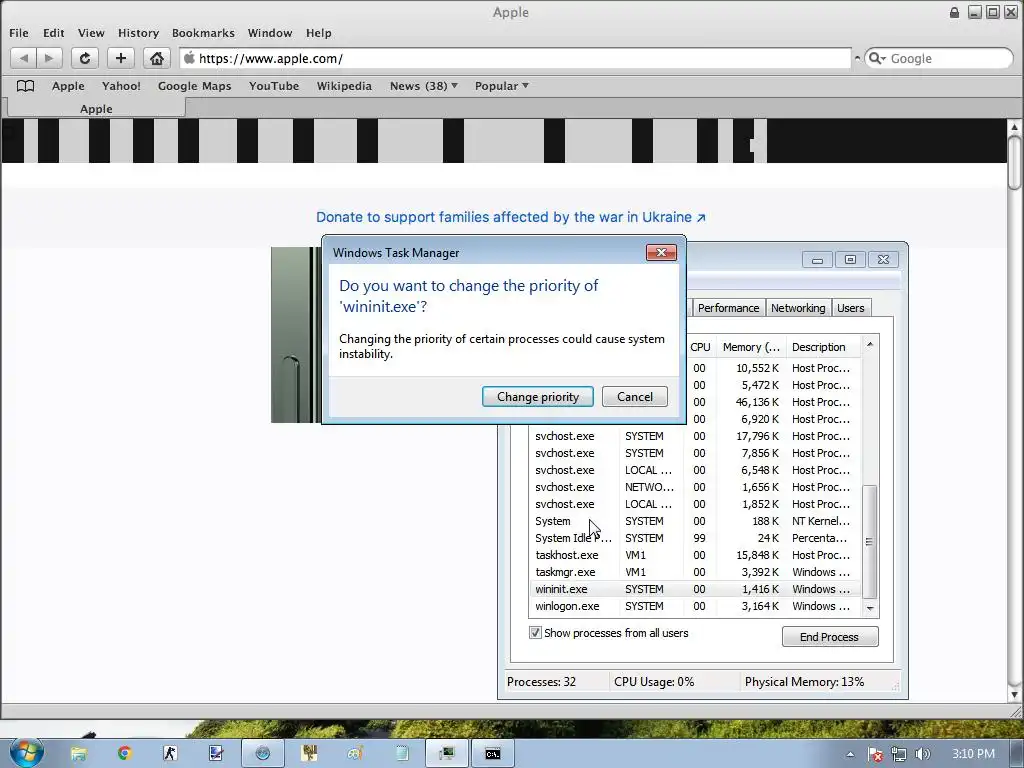Open the Bookmarks menu
1024x768 pixels.
203,33
